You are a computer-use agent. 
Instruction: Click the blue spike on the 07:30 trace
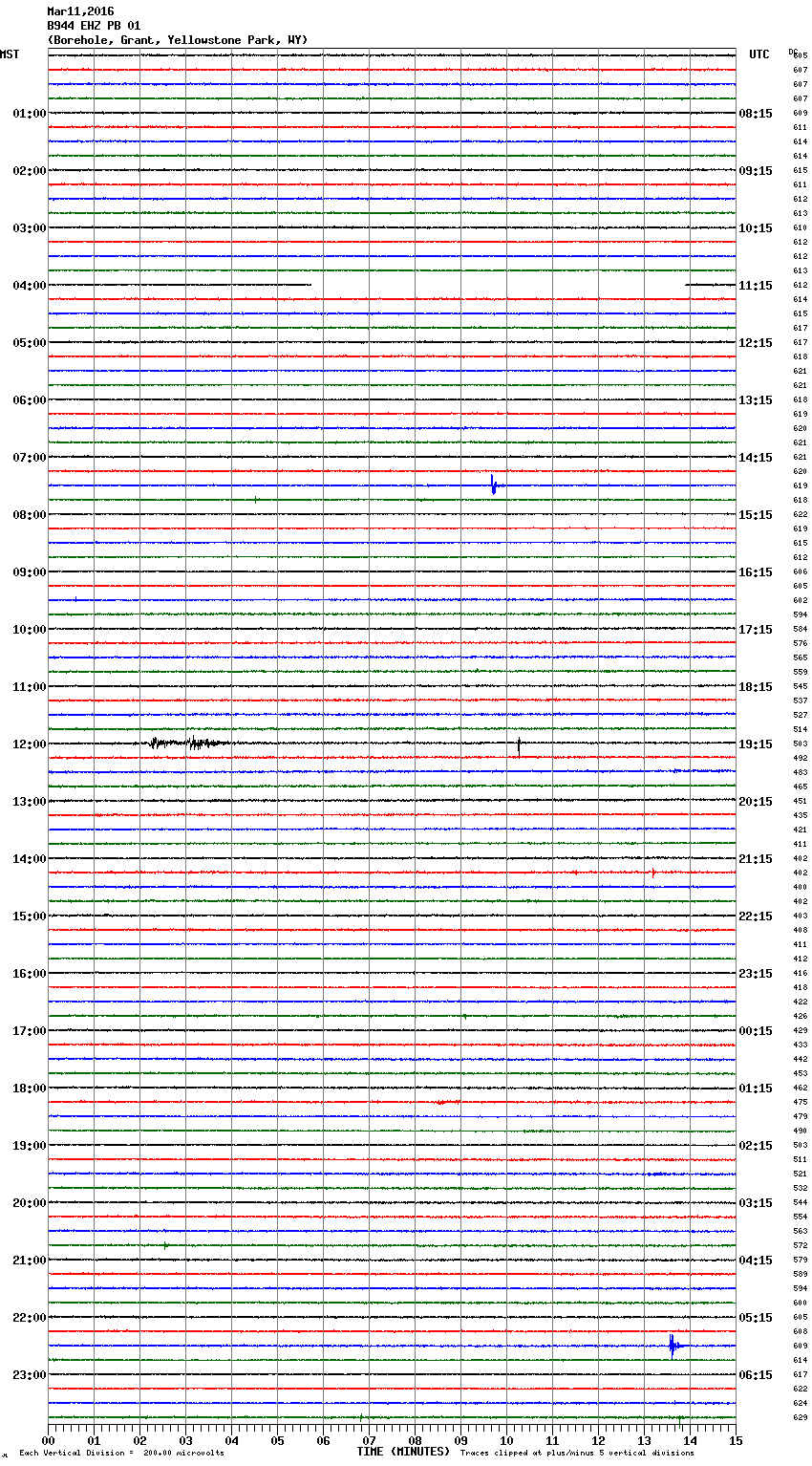[493, 485]
